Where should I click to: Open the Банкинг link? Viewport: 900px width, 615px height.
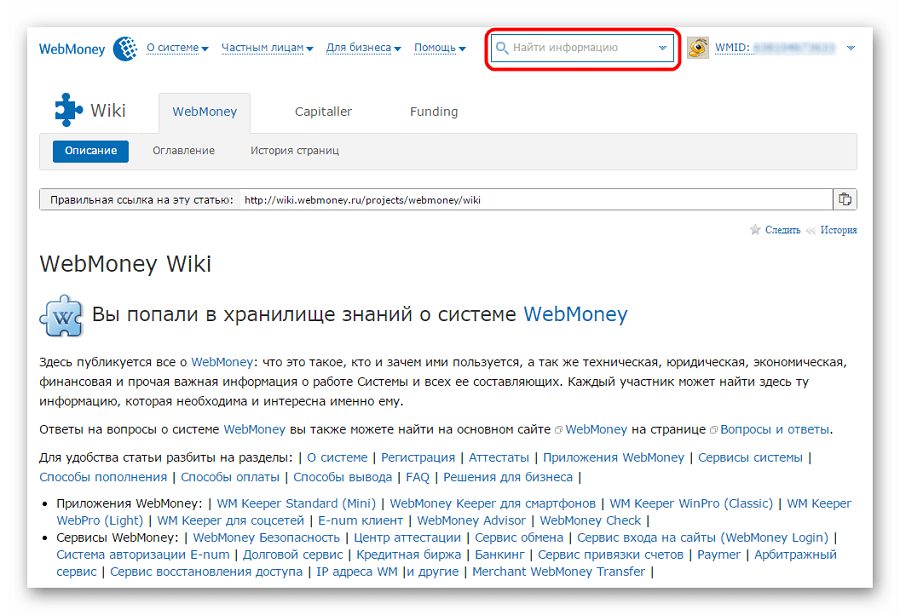click(499, 555)
